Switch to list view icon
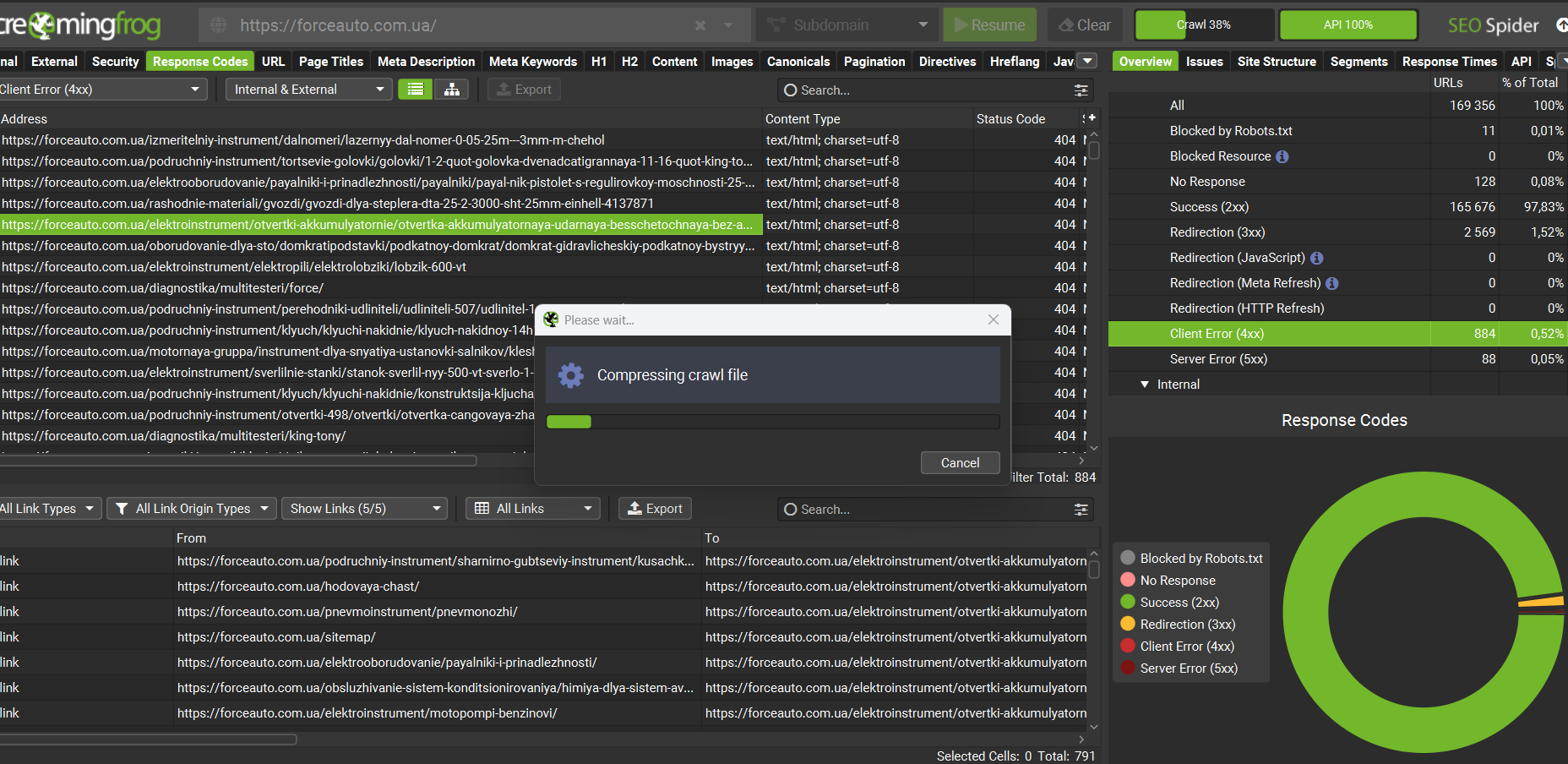 click(415, 90)
